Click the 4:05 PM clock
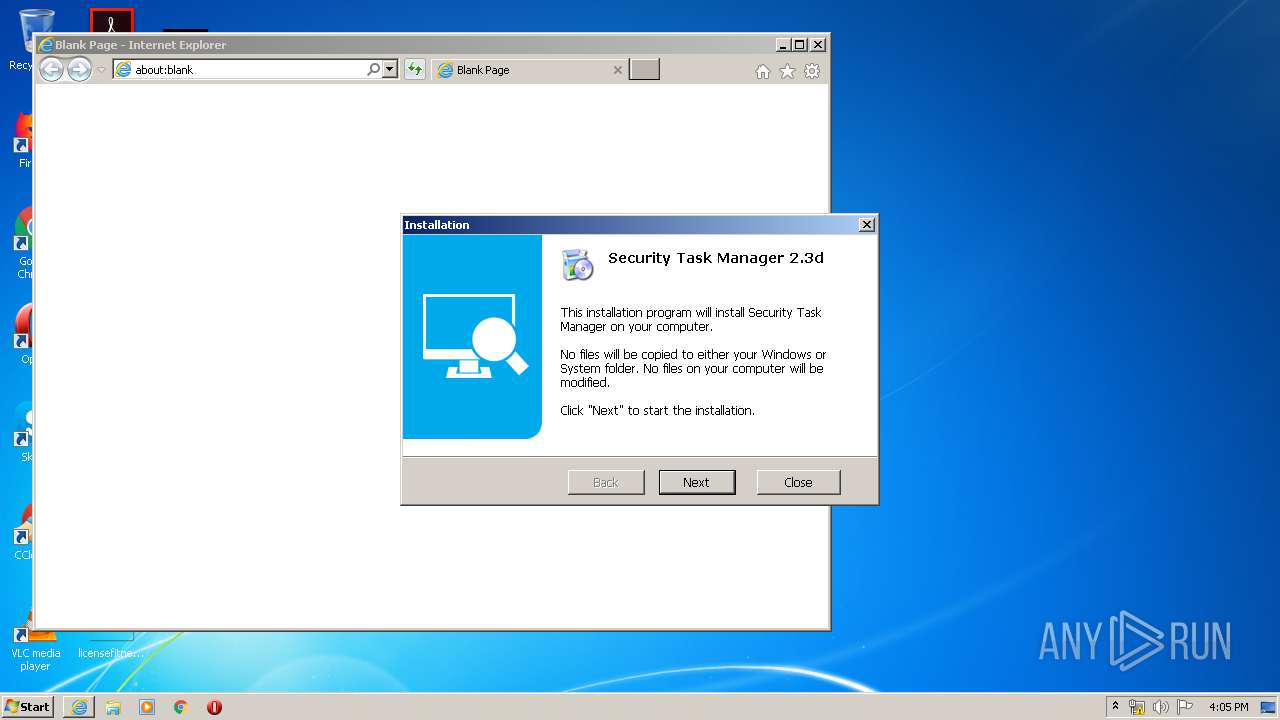Viewport: 1280px width, 720px height. tap(1228, 707)
